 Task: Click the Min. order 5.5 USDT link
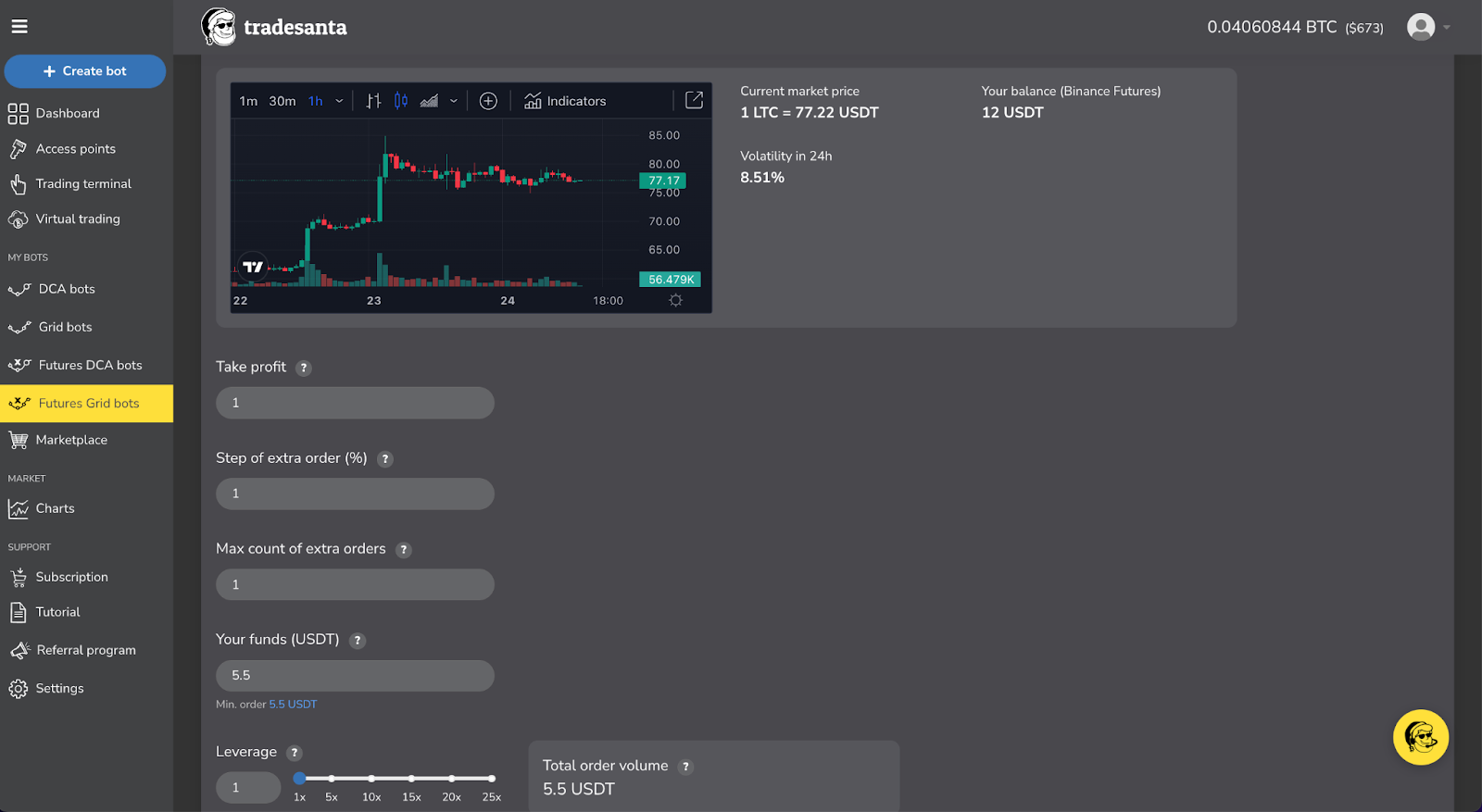(x=293, y=705)
